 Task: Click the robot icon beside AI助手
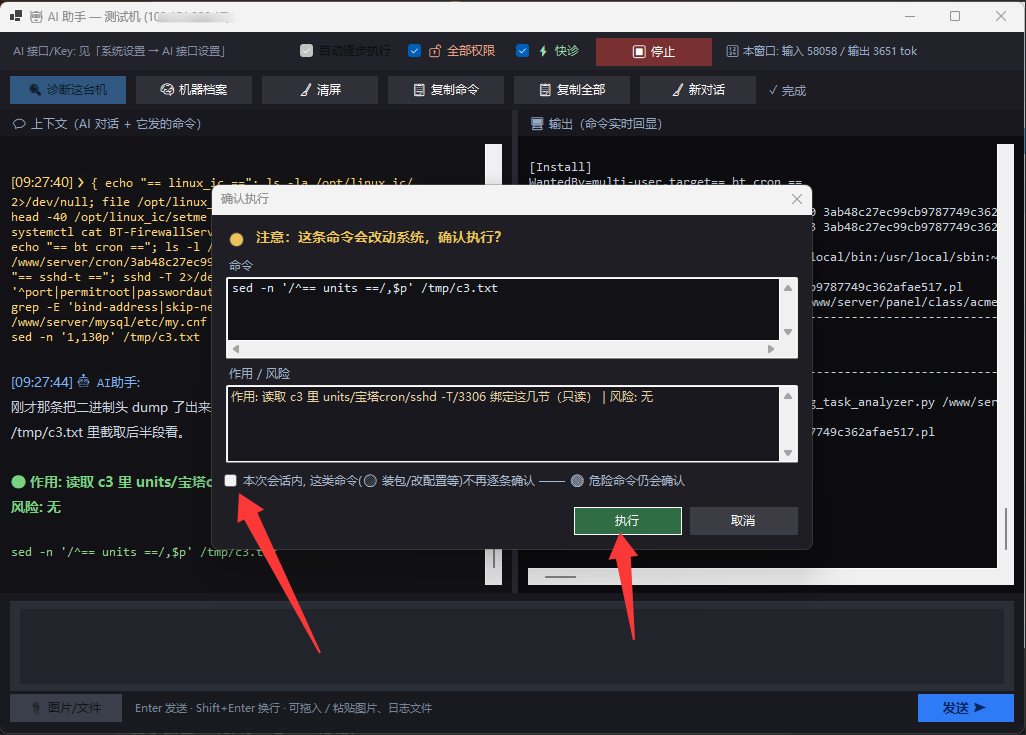(x=84, y=381)
